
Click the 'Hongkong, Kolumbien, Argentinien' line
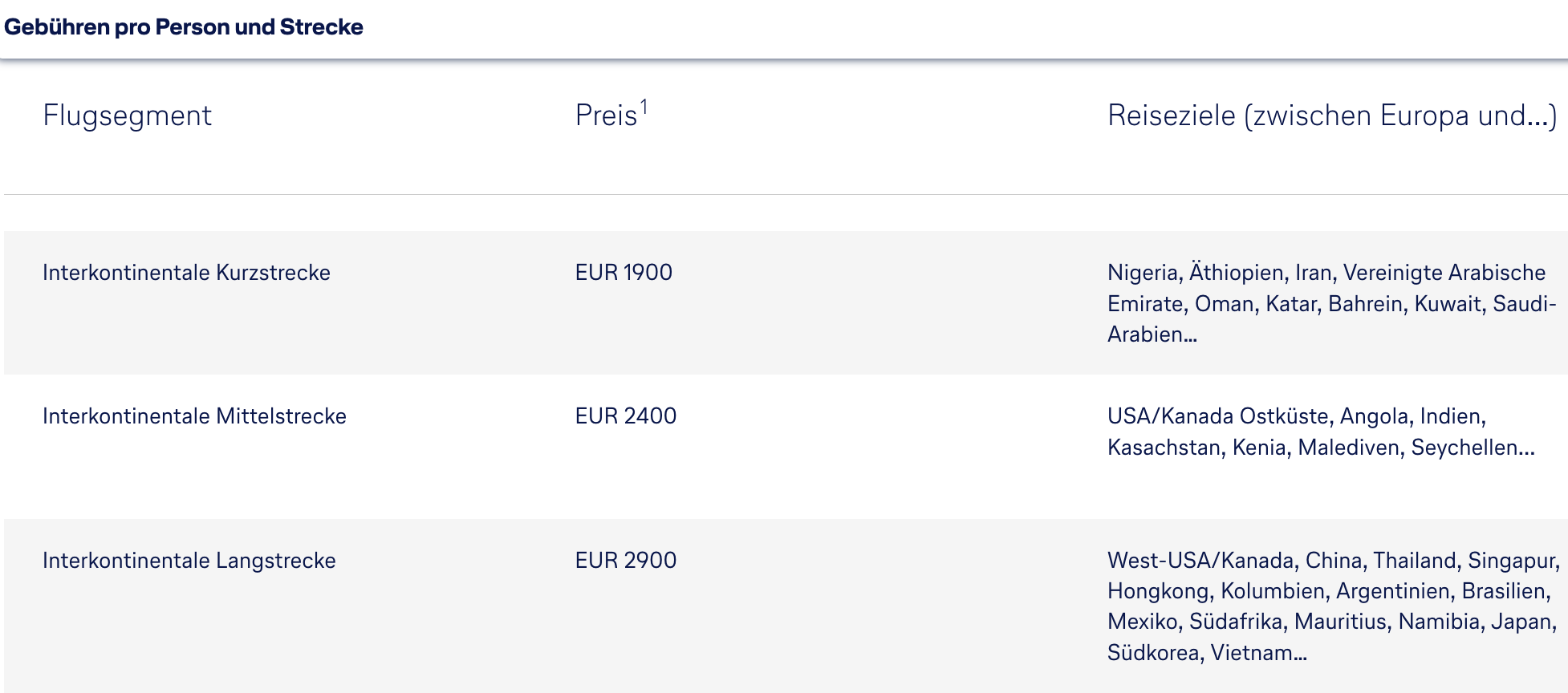tap(1328, 591)
